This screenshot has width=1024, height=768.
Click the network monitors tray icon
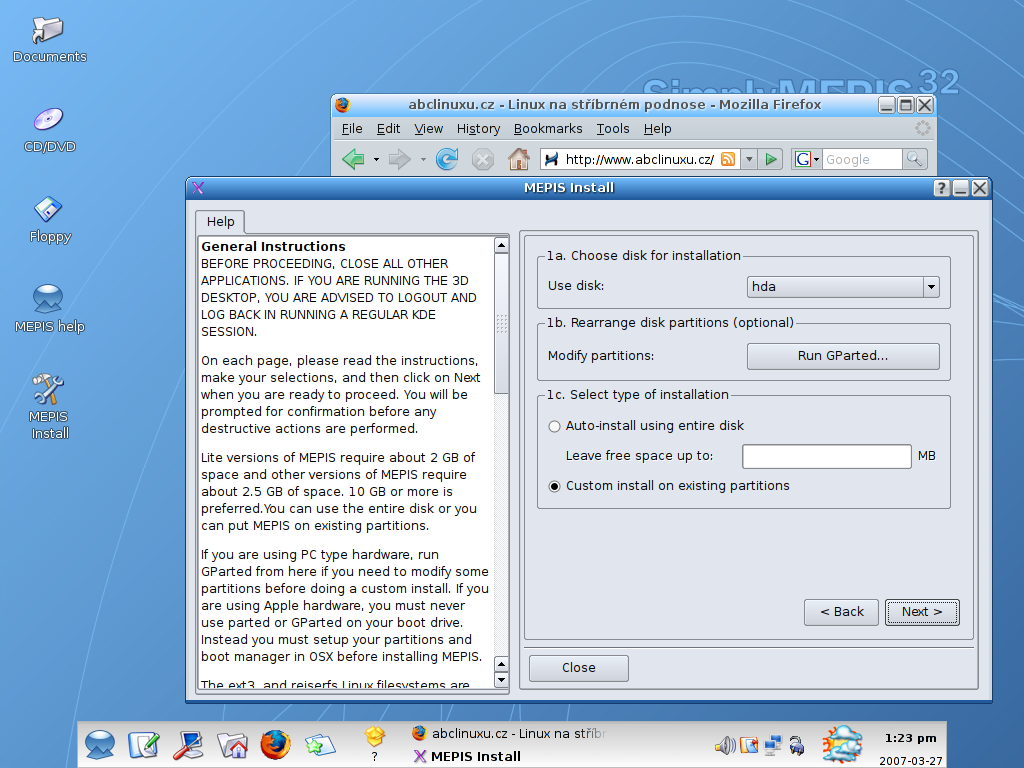(x=773, y=745)
